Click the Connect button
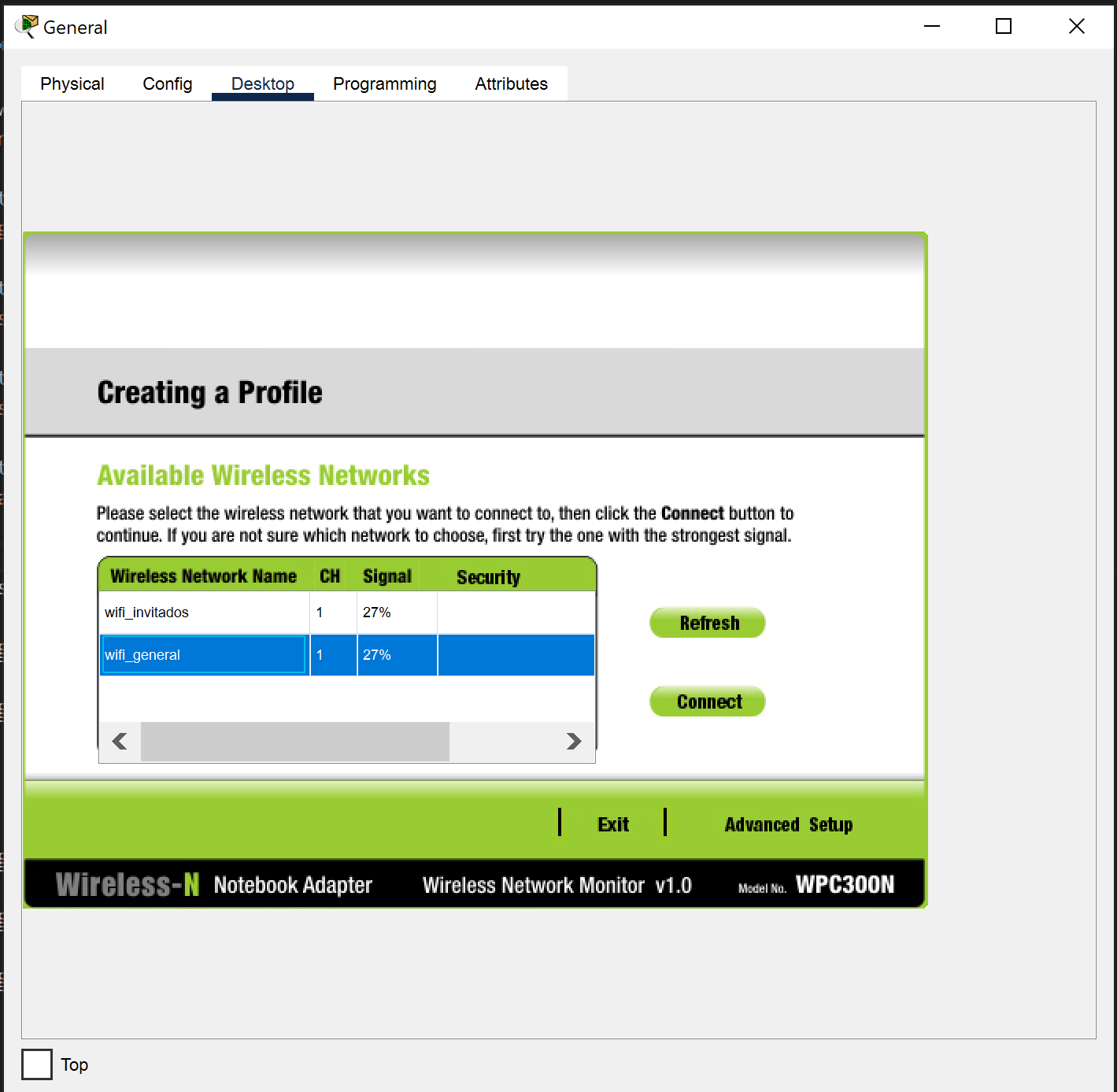This screenshot has height=1092, width=1117. click(x=708, y=701)
